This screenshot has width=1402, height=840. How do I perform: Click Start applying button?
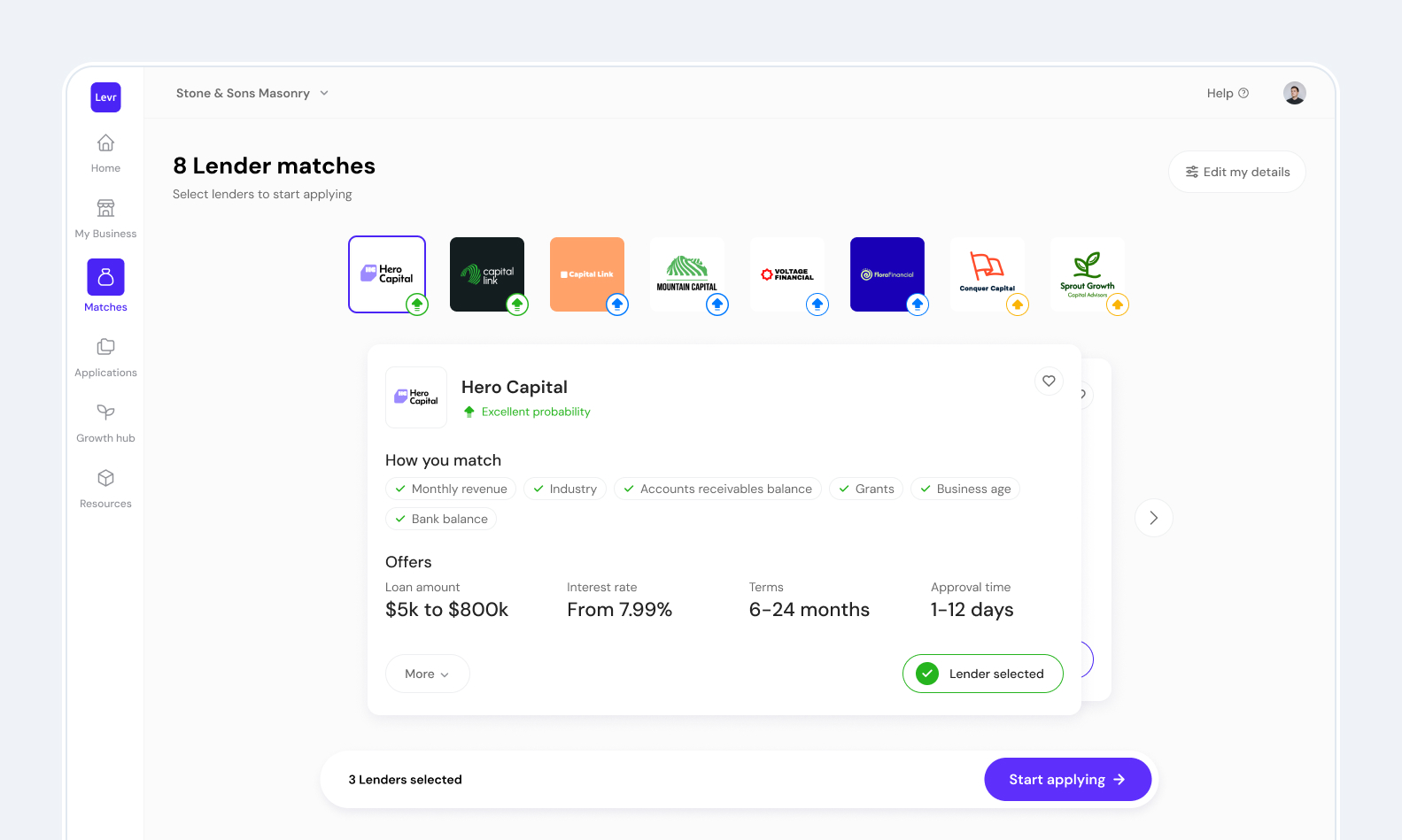point(1067,780)
